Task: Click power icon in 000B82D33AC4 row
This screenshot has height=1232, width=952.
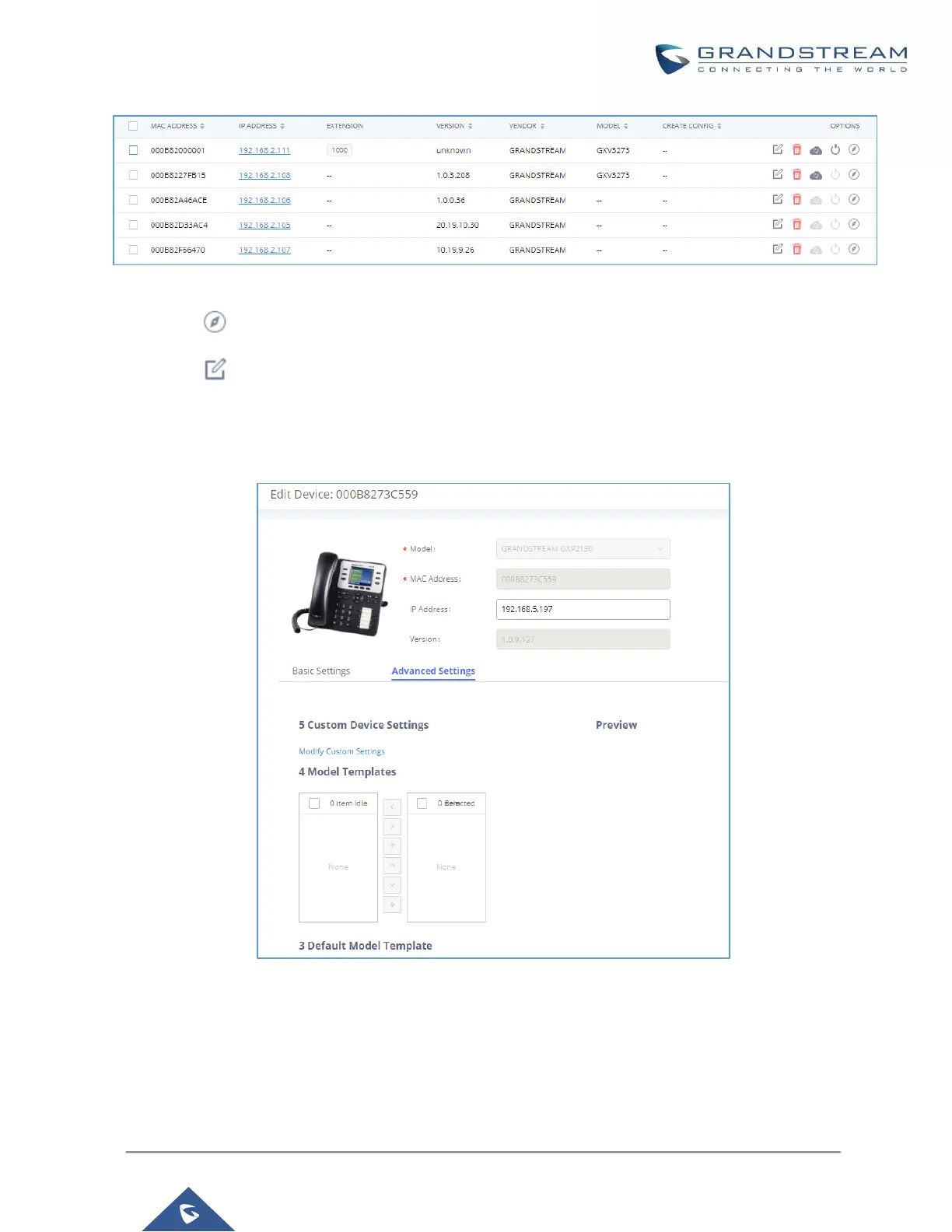Action: pyautogui.click(x=835, y=224)
